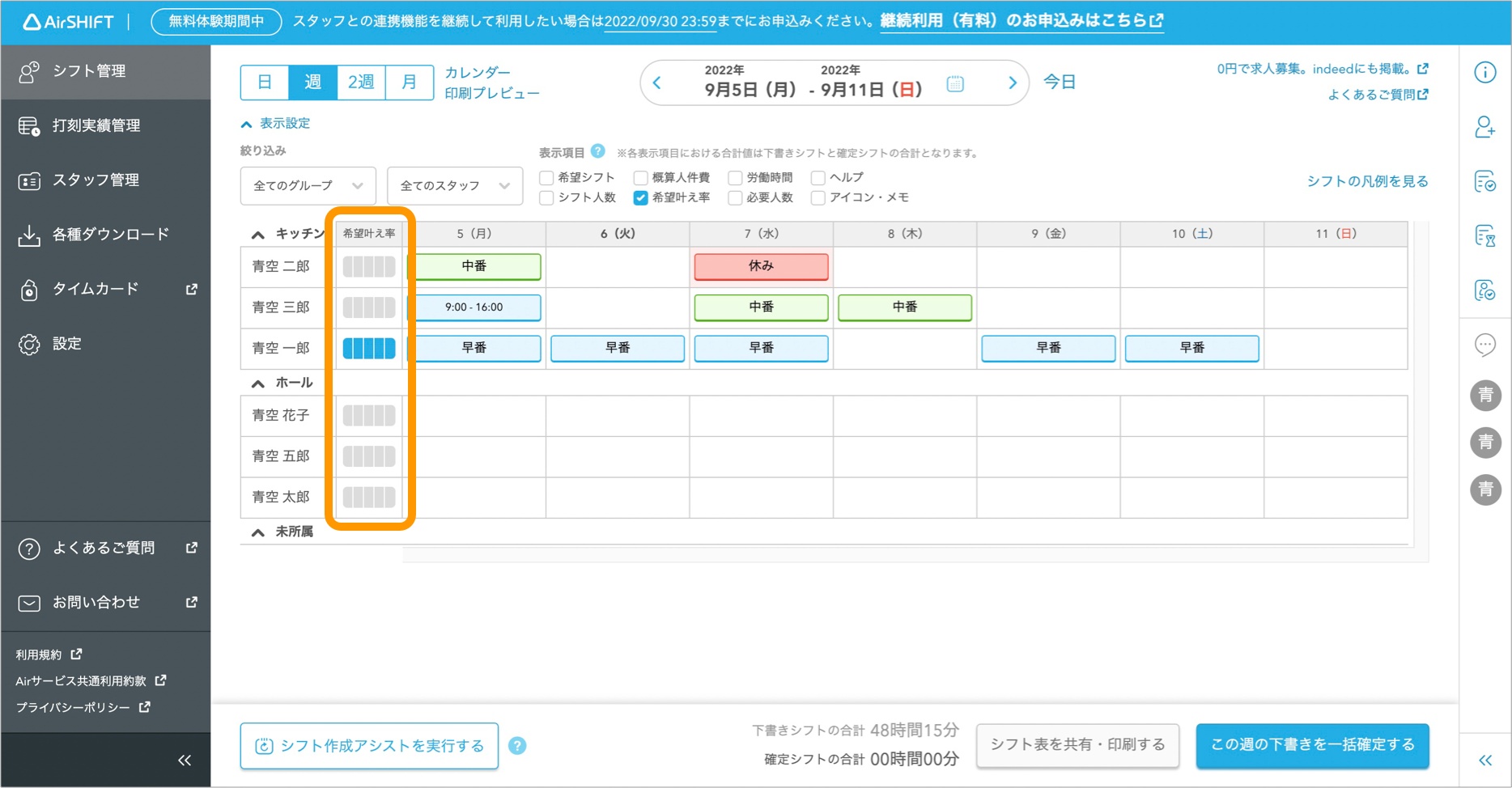Select 打刻実績管理 in the left sidebar
Viewport: 1512px width, 788px height.
tap(93, 125)
